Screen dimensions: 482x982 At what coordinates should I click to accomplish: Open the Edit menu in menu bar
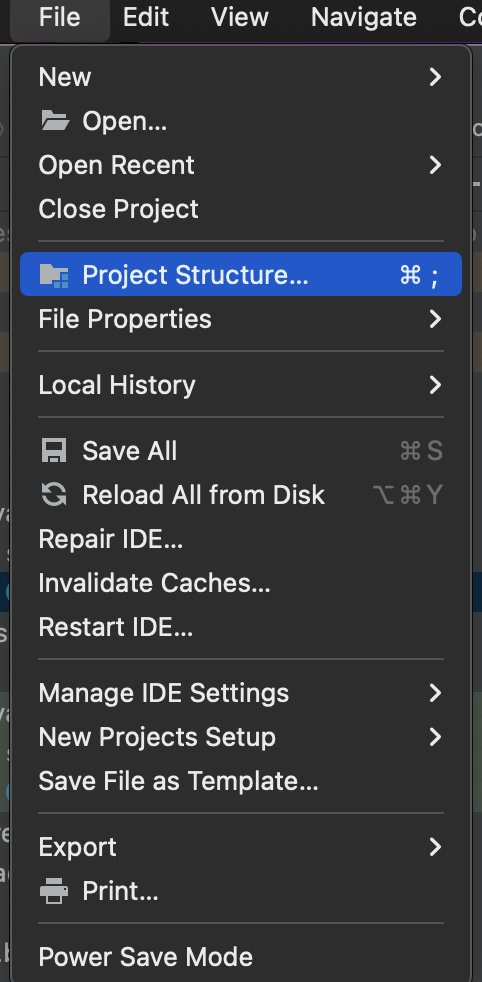point(146,18)
